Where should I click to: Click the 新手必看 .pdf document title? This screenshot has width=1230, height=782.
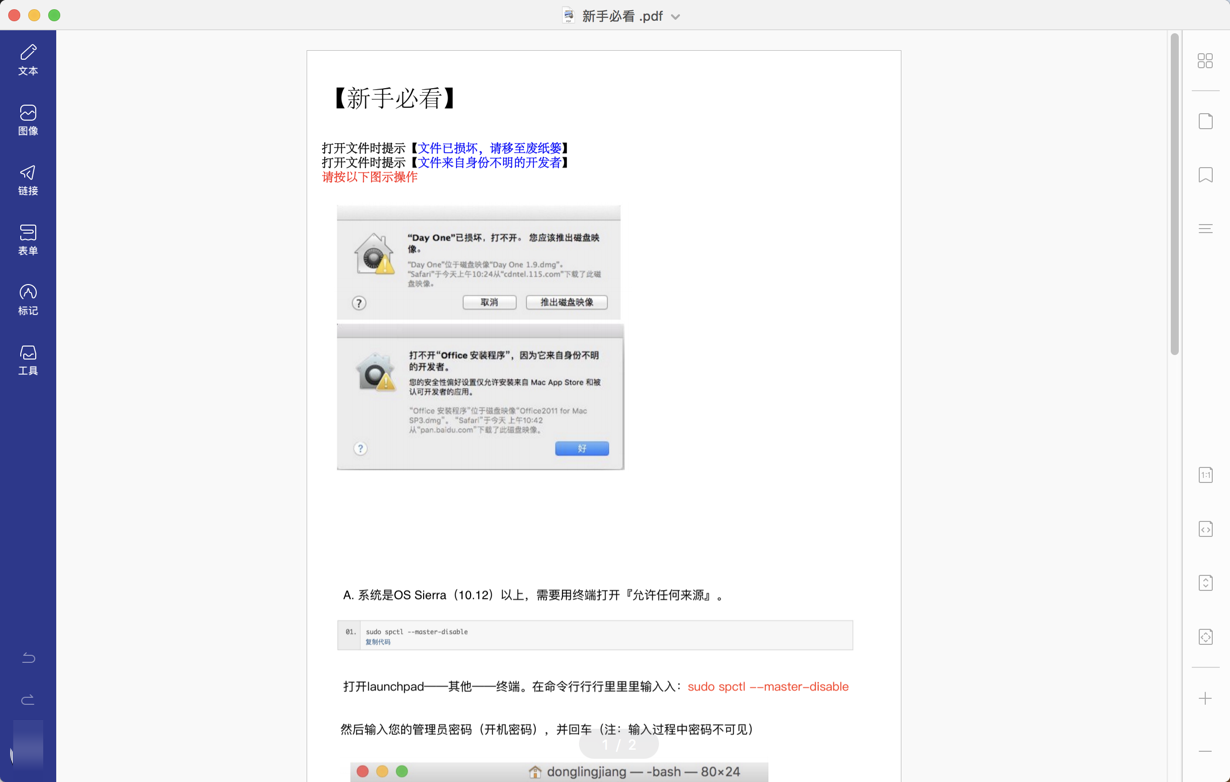[622, 16]
